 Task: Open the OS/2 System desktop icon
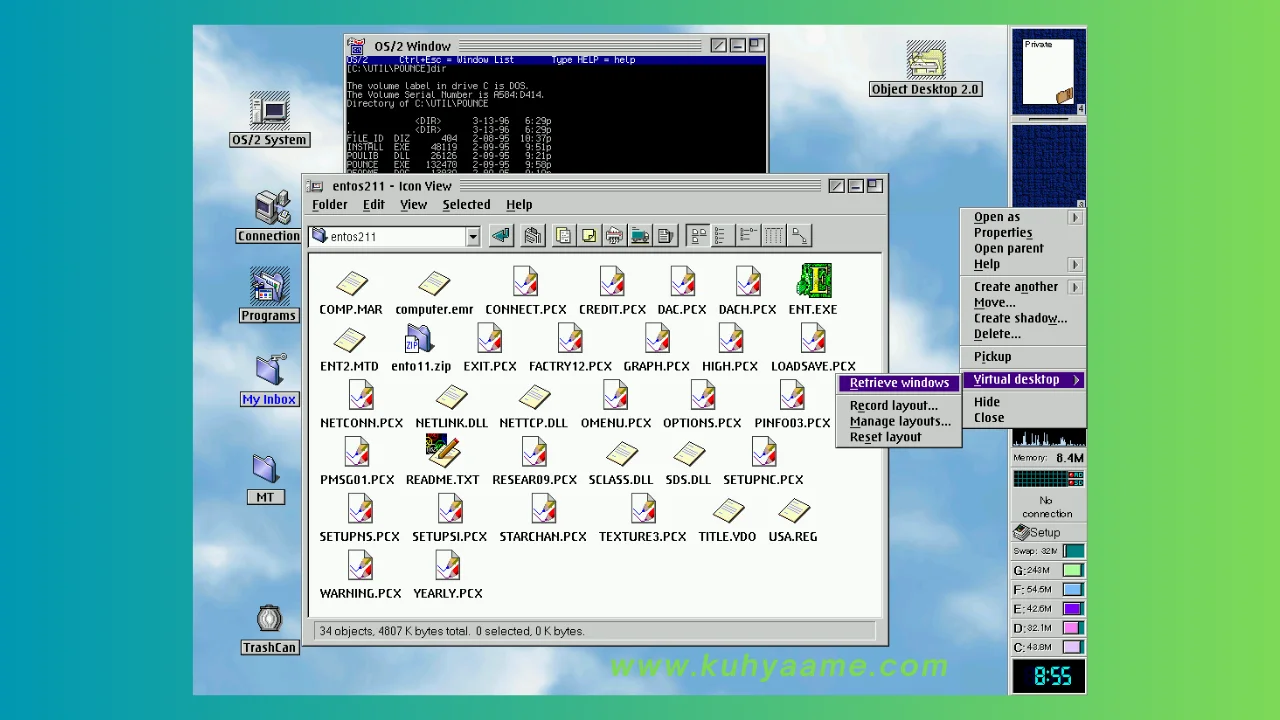coord(269,110)
